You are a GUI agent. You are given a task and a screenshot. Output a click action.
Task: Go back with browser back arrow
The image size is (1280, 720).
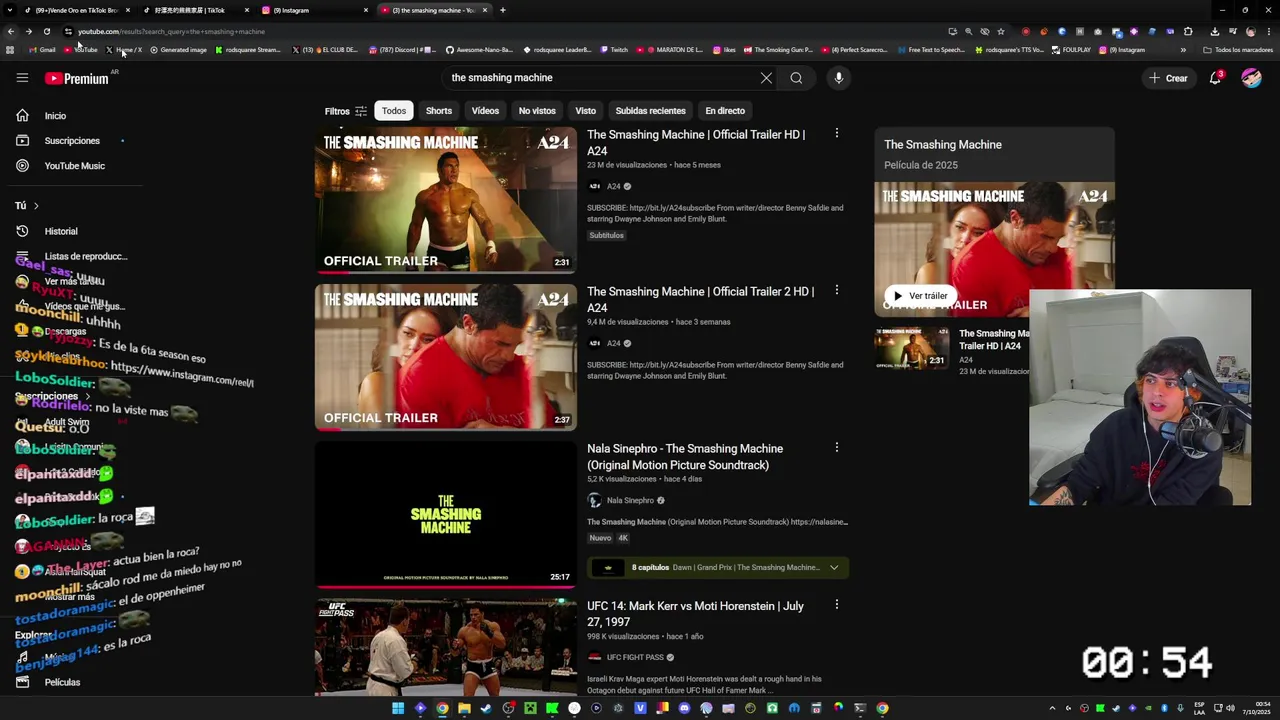(11, 31)
